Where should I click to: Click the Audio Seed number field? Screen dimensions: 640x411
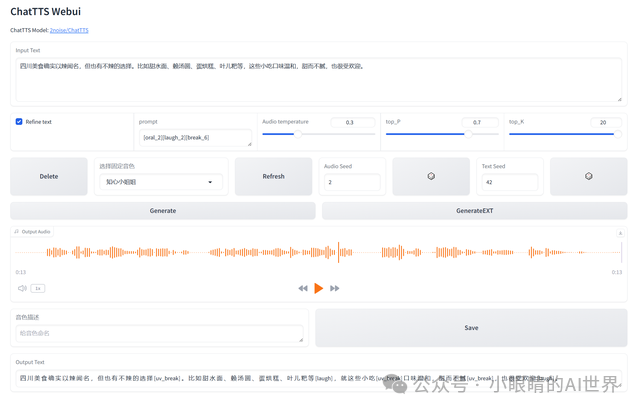coord(352,182)
